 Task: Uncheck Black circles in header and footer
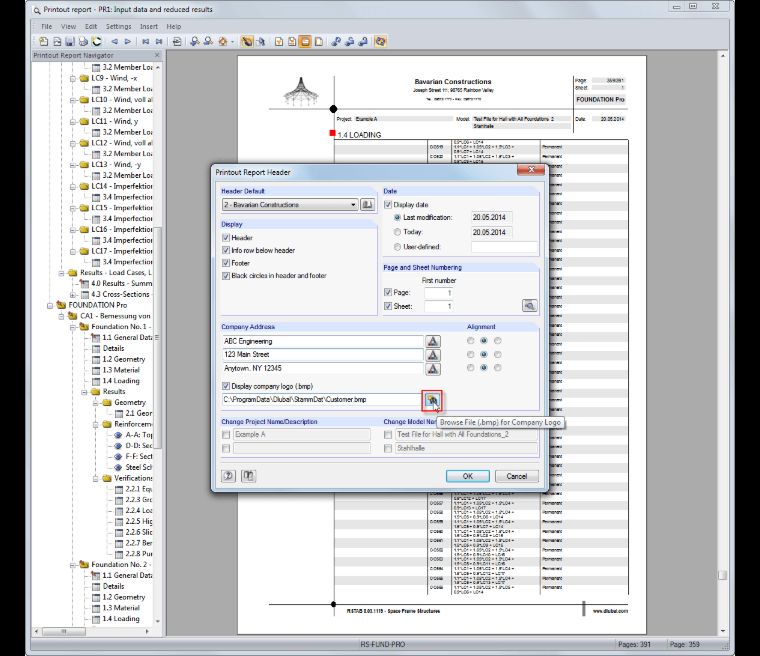click(226, 276)
